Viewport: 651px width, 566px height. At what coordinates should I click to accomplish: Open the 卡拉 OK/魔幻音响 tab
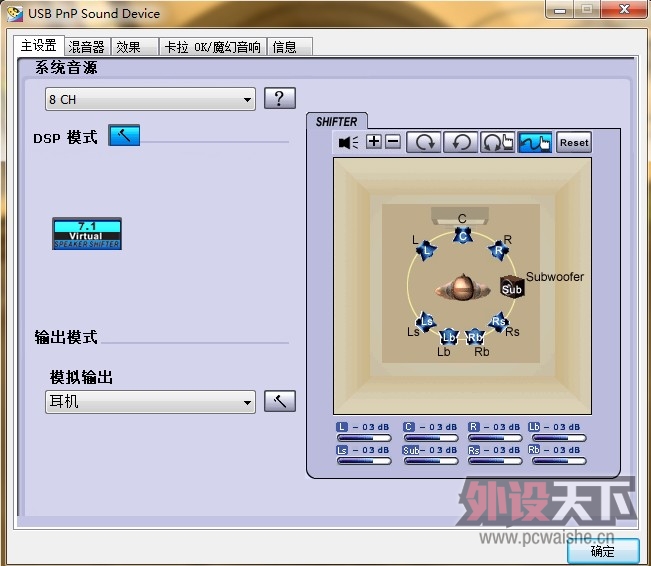pyautogui.click(x=212, y=47)
